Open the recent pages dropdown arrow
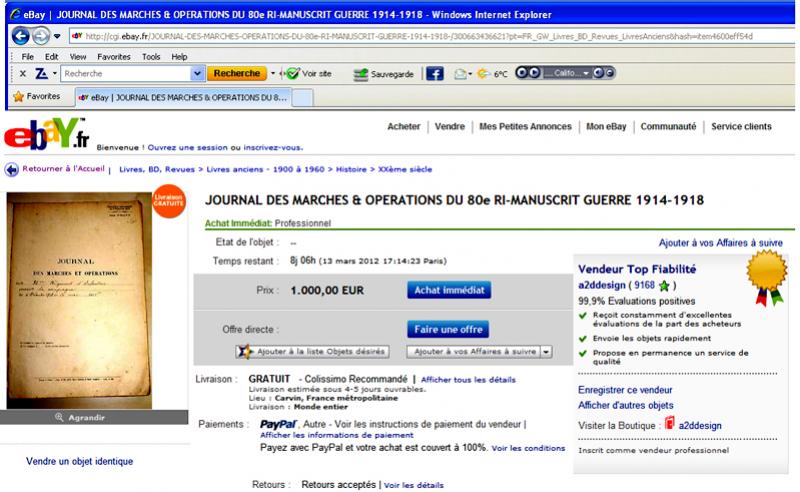Viewport: 800px width, 492px height. click(57, 36)
